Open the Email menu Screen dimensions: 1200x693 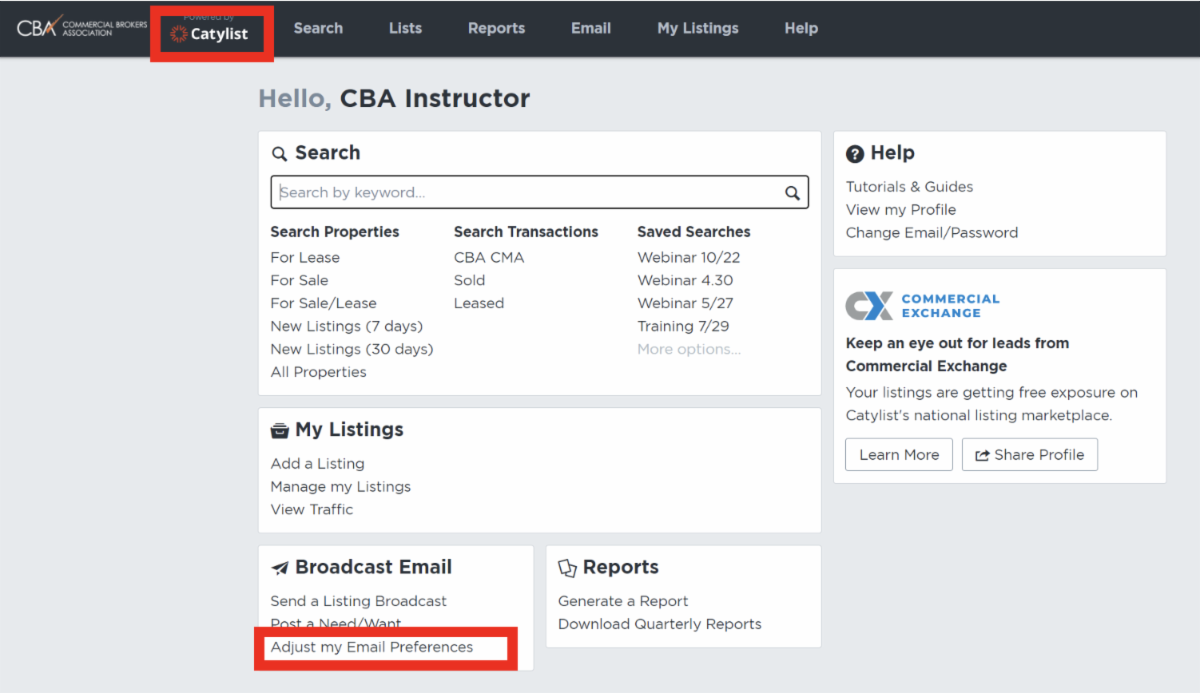[x=591, y=28]
